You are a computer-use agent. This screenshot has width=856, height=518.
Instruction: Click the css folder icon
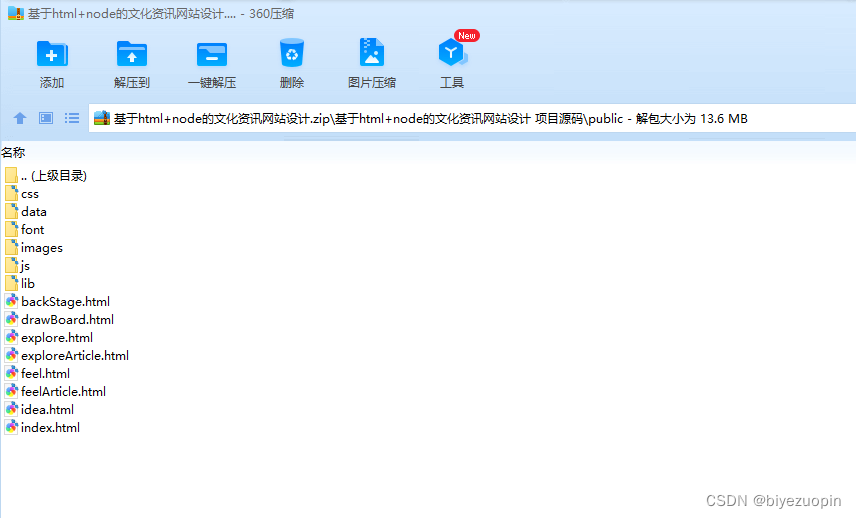coord(11,193)
